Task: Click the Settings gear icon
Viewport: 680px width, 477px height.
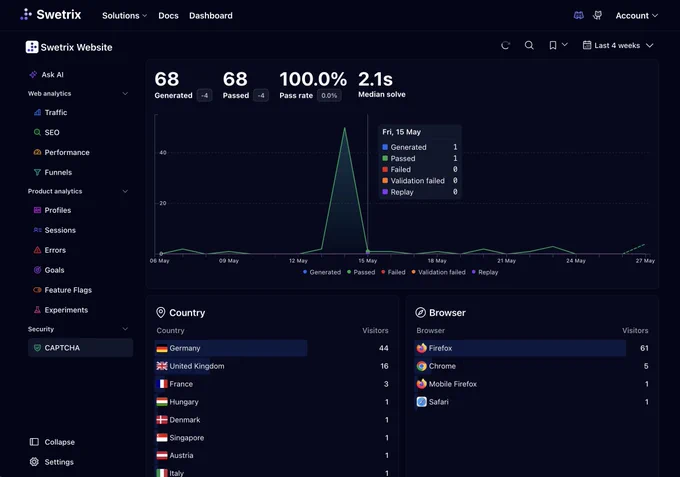Action: [x=34, y=462]
